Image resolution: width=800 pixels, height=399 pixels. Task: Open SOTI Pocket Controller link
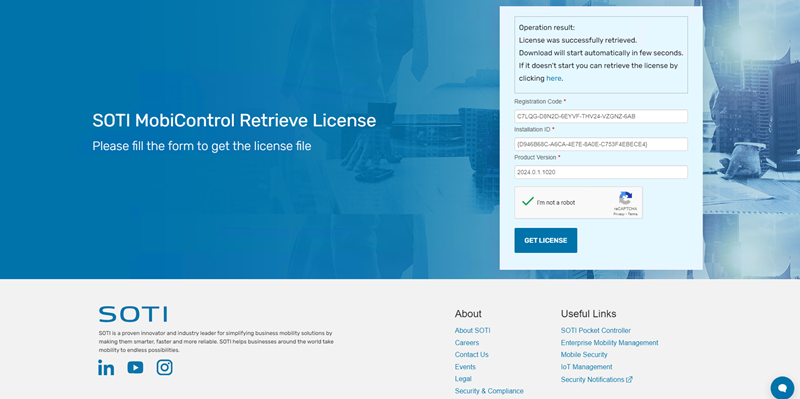pos(595,331)
